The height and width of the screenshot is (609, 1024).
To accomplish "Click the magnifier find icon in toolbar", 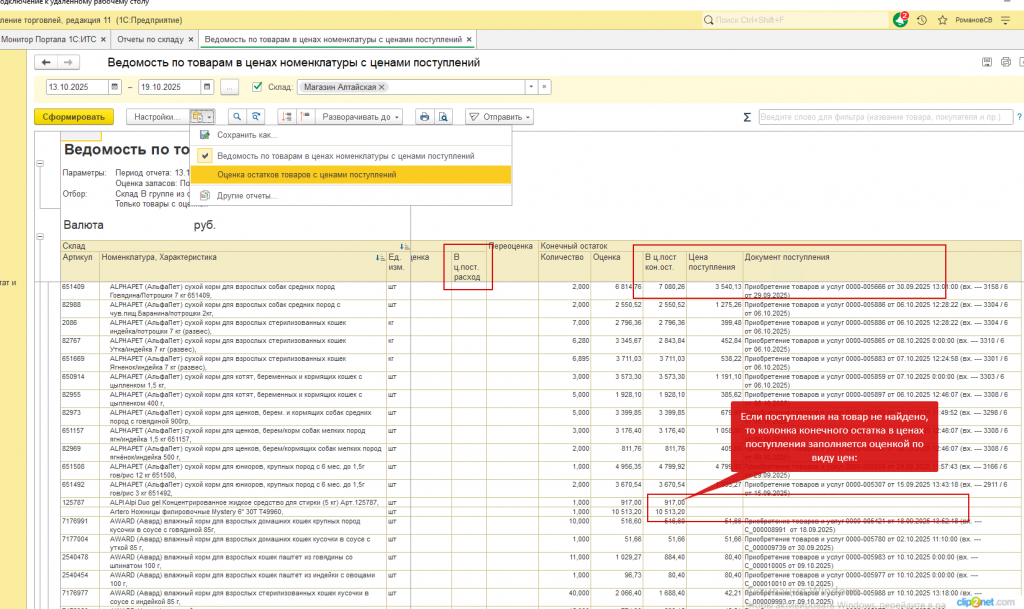I will (237, 117).
